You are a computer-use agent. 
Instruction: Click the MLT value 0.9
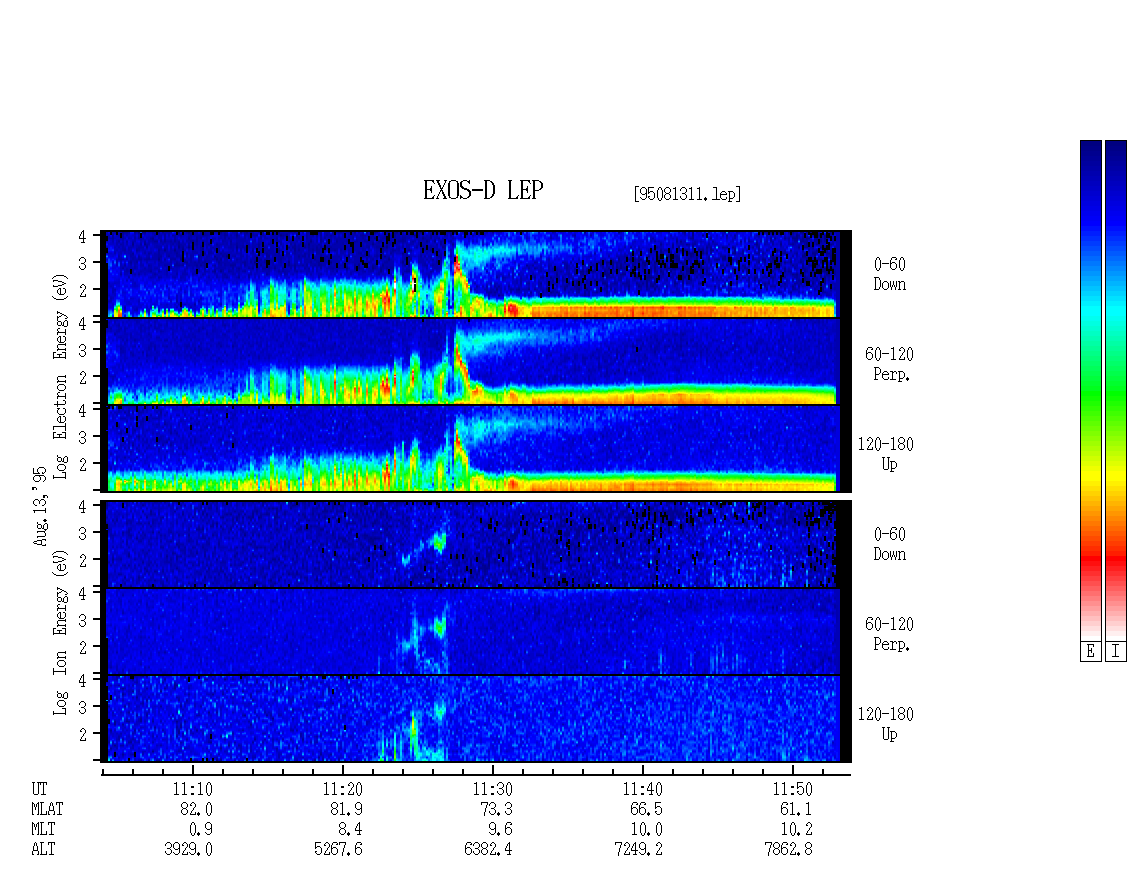(200, 830)
